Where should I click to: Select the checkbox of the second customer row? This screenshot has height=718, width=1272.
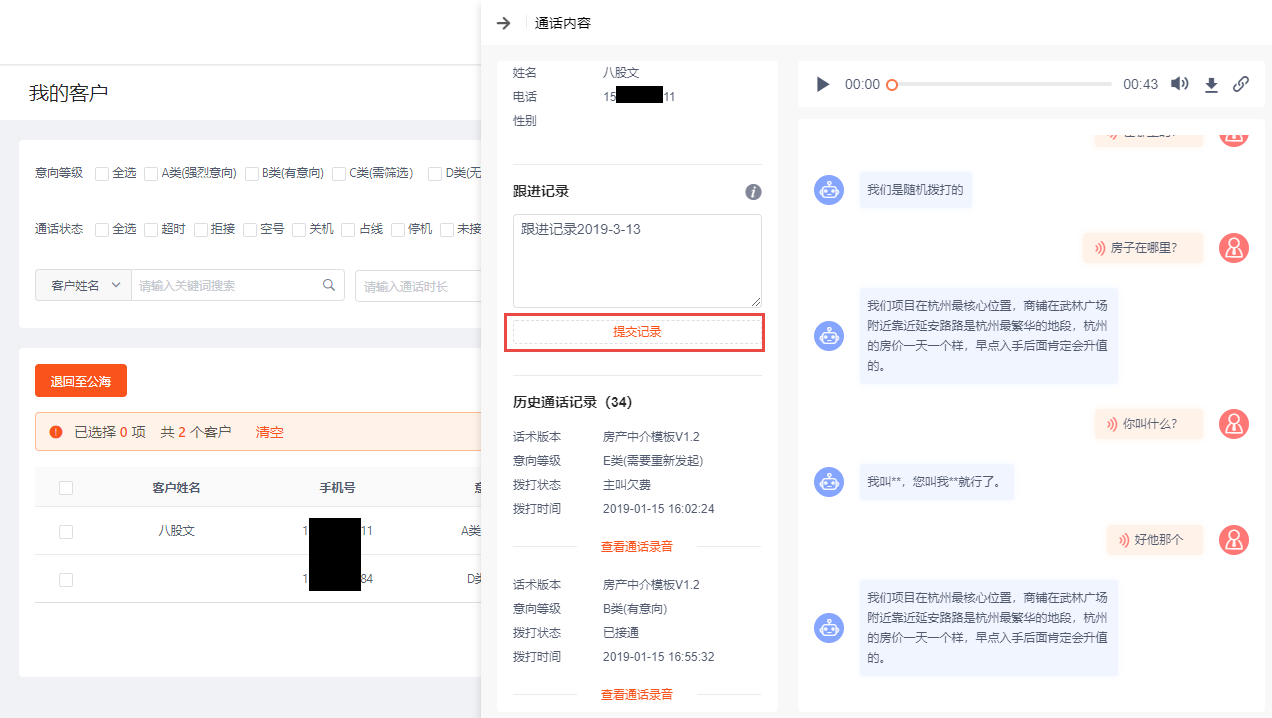tap(66, 579)
